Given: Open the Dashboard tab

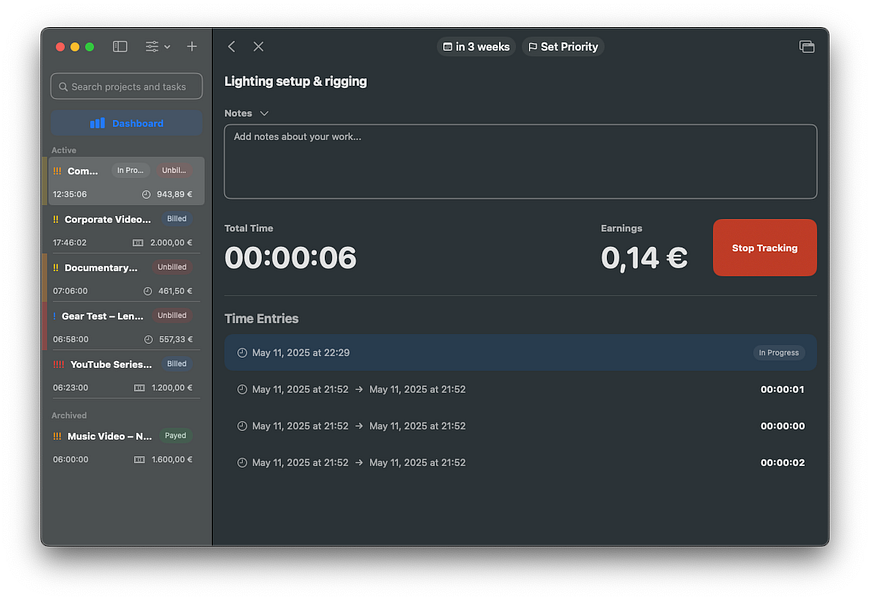Looking at the screenshot, I should pyautogui.click(x=127, y=123).
